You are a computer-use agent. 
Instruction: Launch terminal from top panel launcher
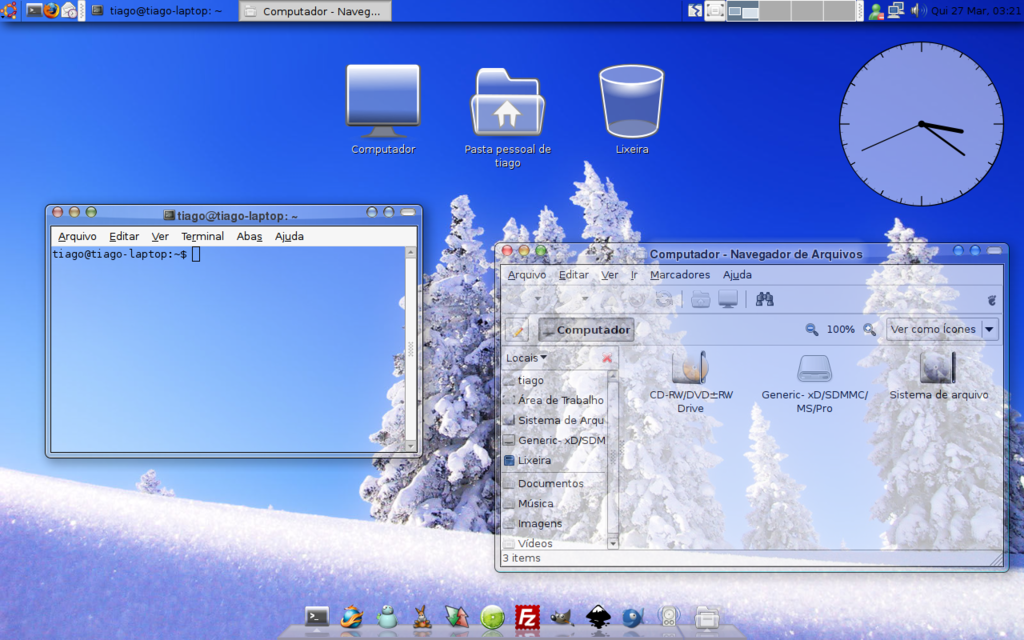tap(34, 10)
